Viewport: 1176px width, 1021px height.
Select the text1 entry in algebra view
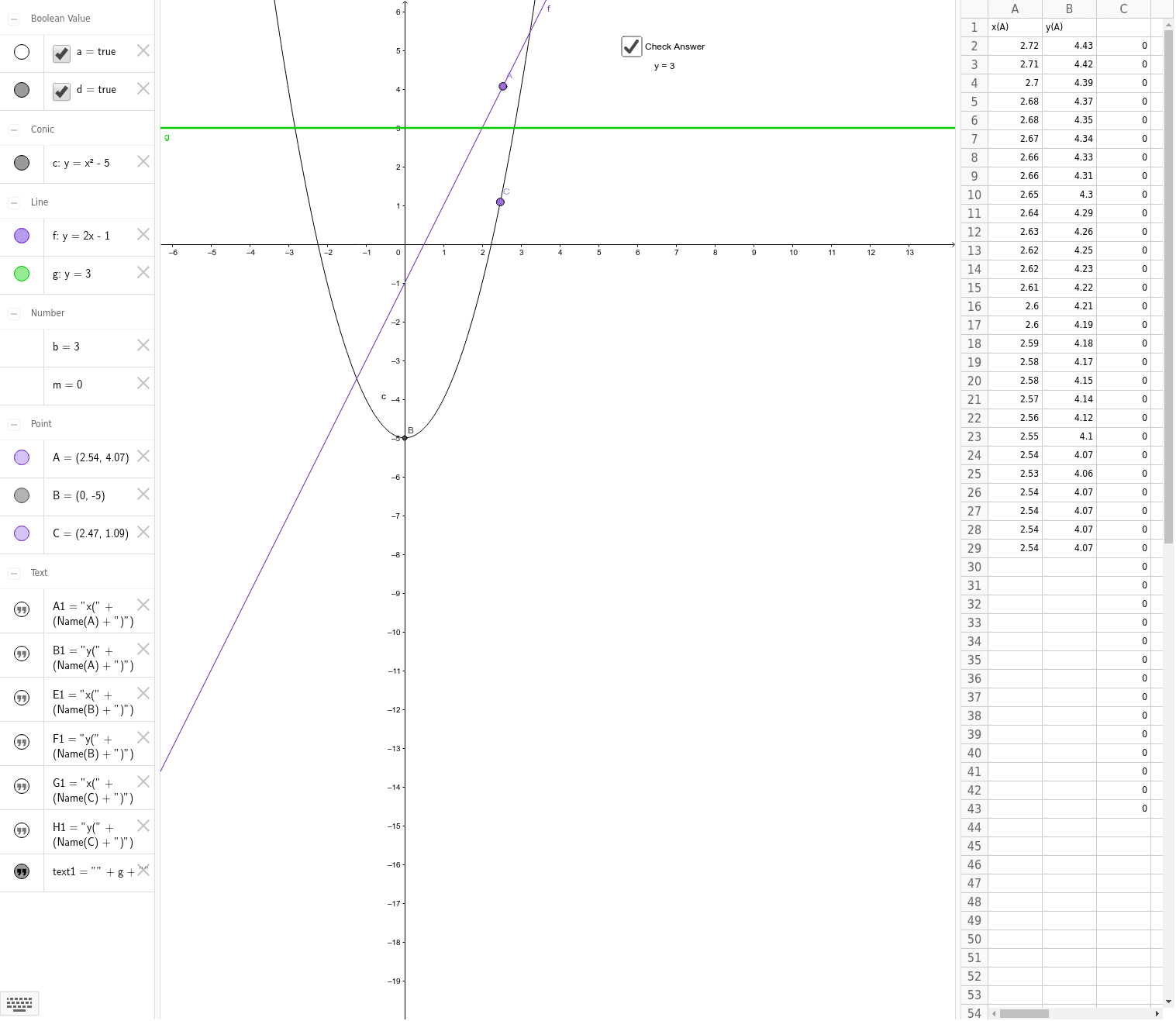(x=98, y=872)
